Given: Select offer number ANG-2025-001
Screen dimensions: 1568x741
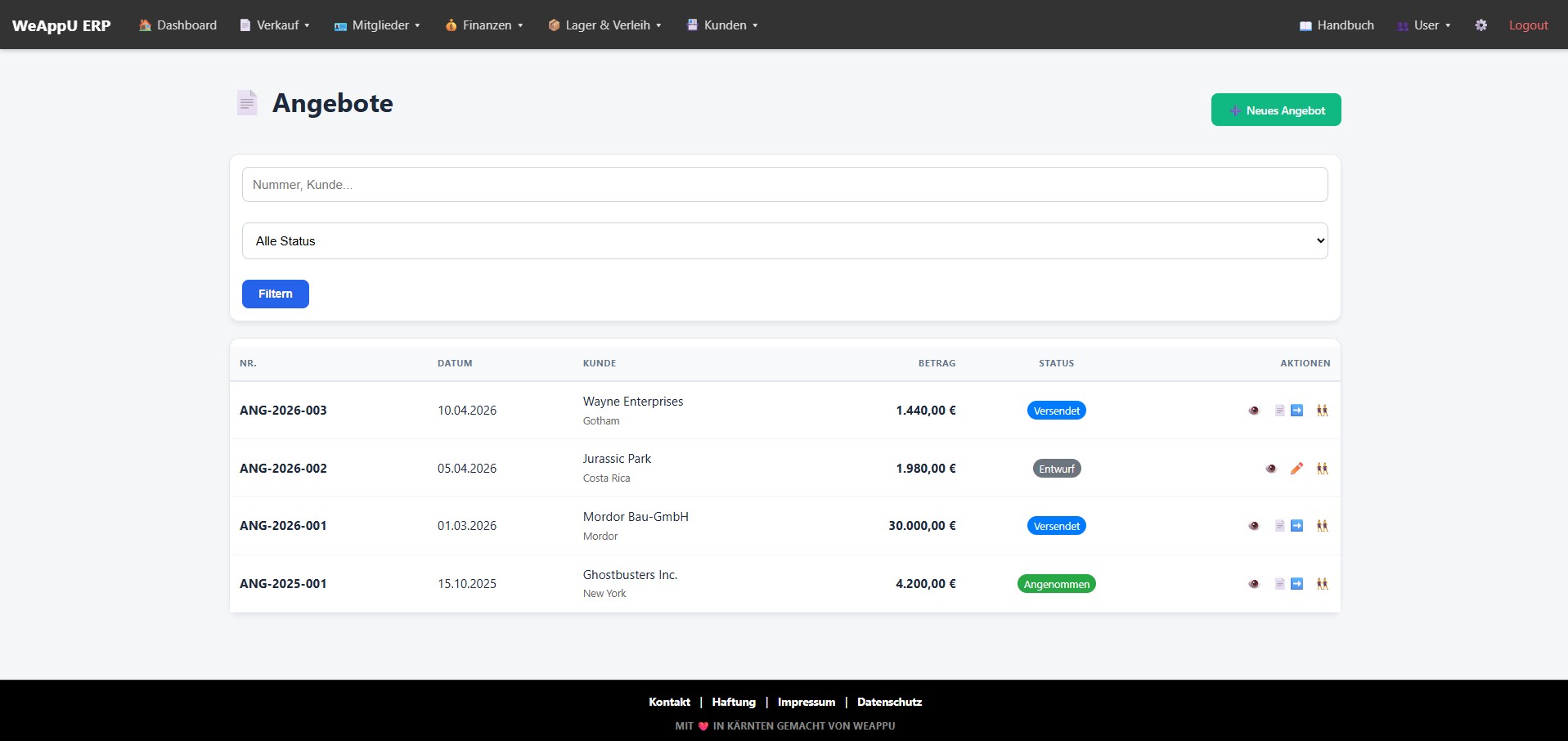Looking at the screenshot, I should [x=283, y=584].
